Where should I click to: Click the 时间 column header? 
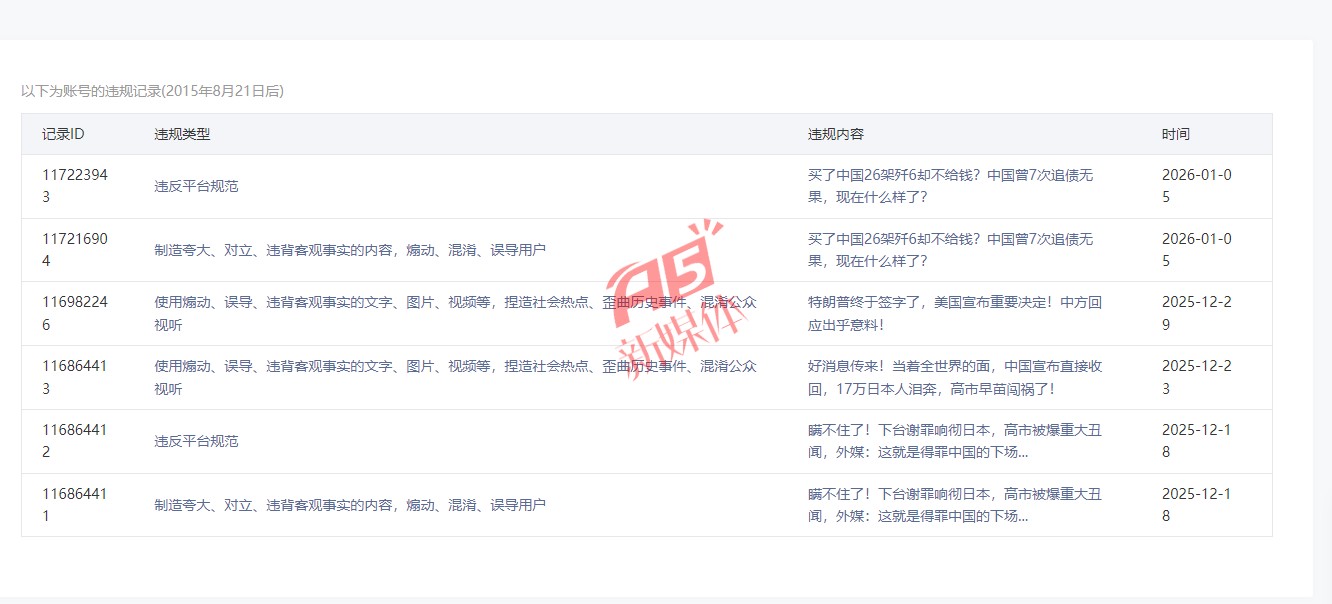(x=1176, y=134)
